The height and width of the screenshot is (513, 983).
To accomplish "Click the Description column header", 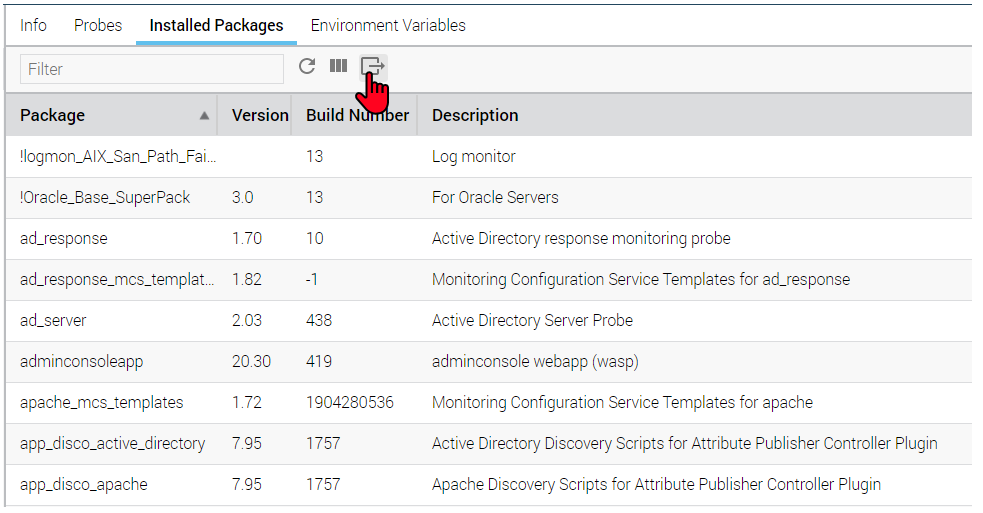I will pyautogui.click(x=475, y=115).
